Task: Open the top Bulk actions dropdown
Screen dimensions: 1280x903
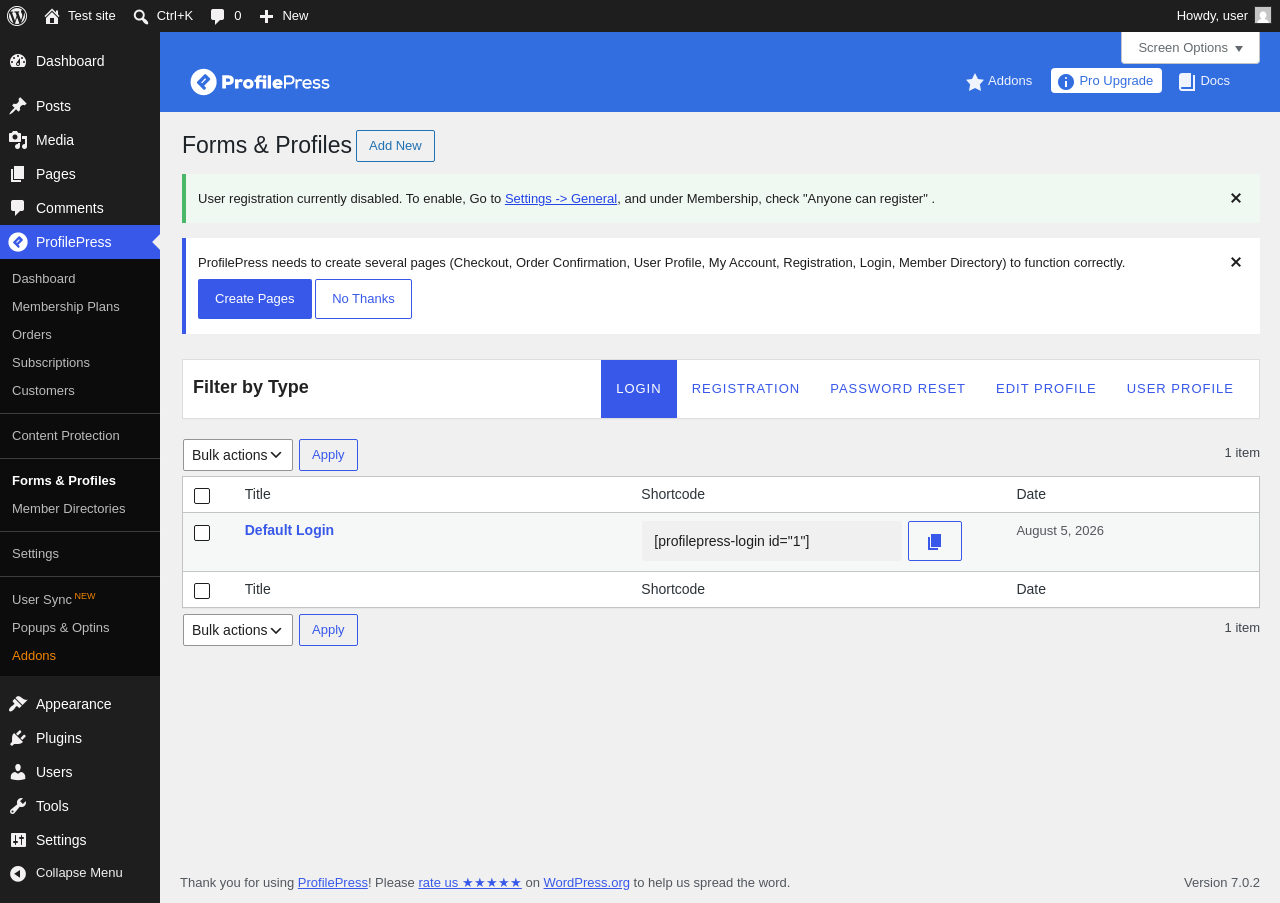Action: click(238, 455)
